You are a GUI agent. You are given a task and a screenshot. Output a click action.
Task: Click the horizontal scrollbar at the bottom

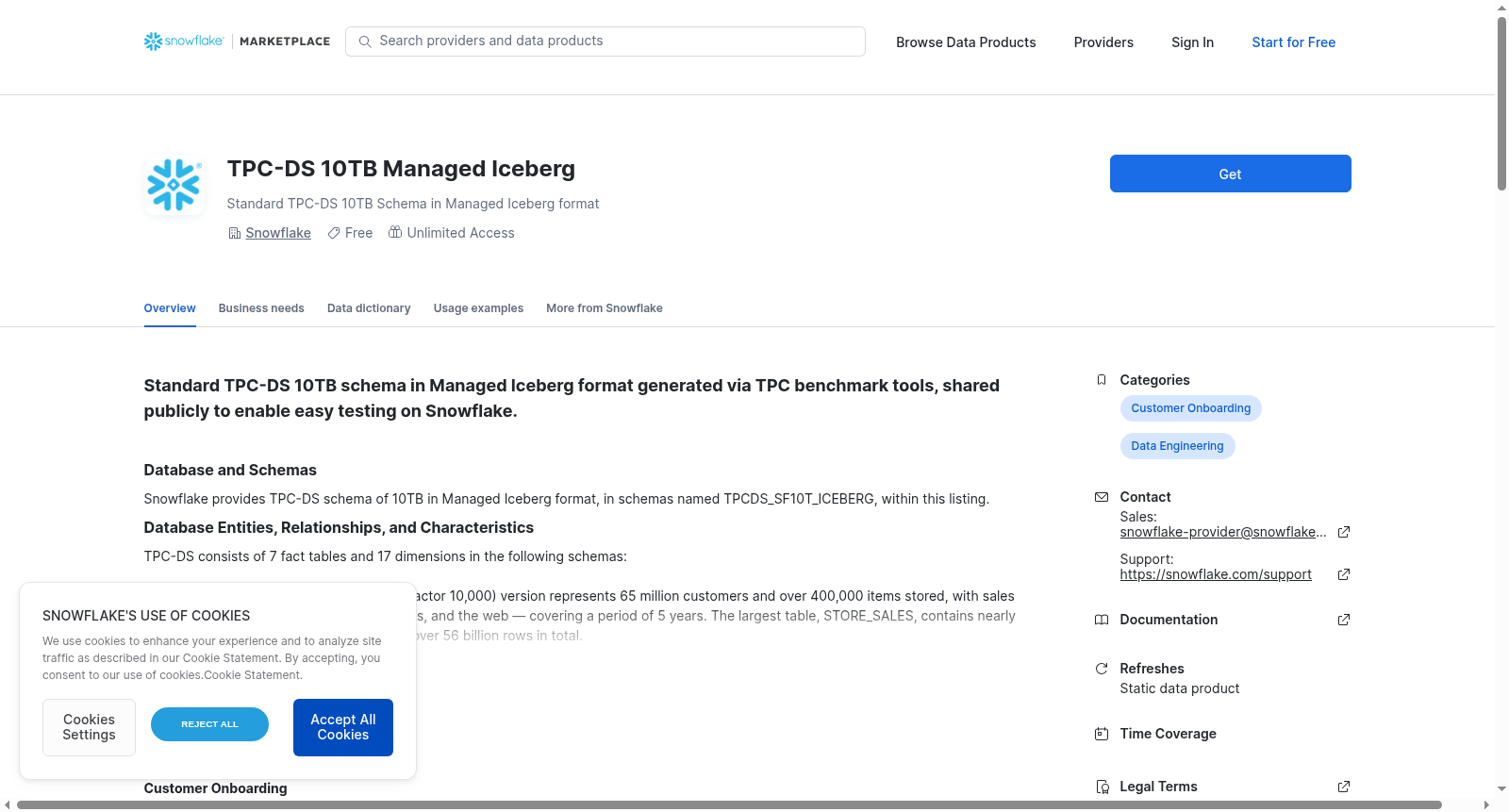click(729, 804)
